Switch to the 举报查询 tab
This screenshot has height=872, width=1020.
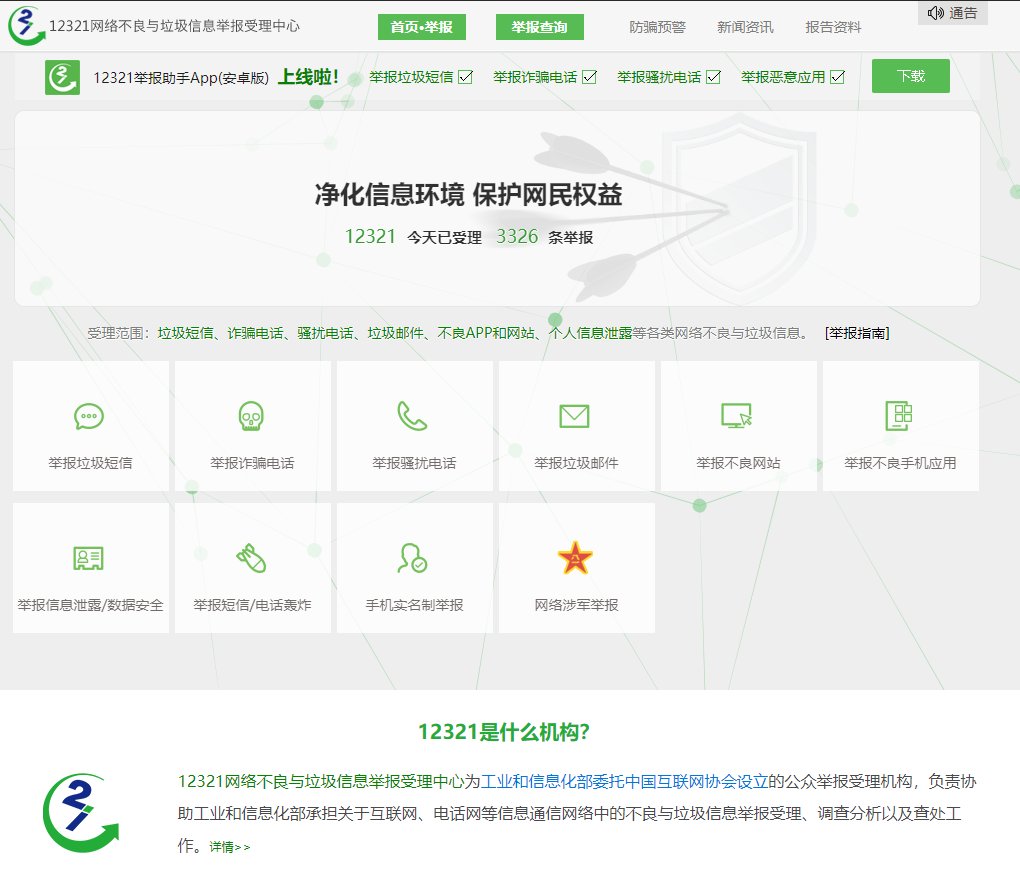click(541, 27)
